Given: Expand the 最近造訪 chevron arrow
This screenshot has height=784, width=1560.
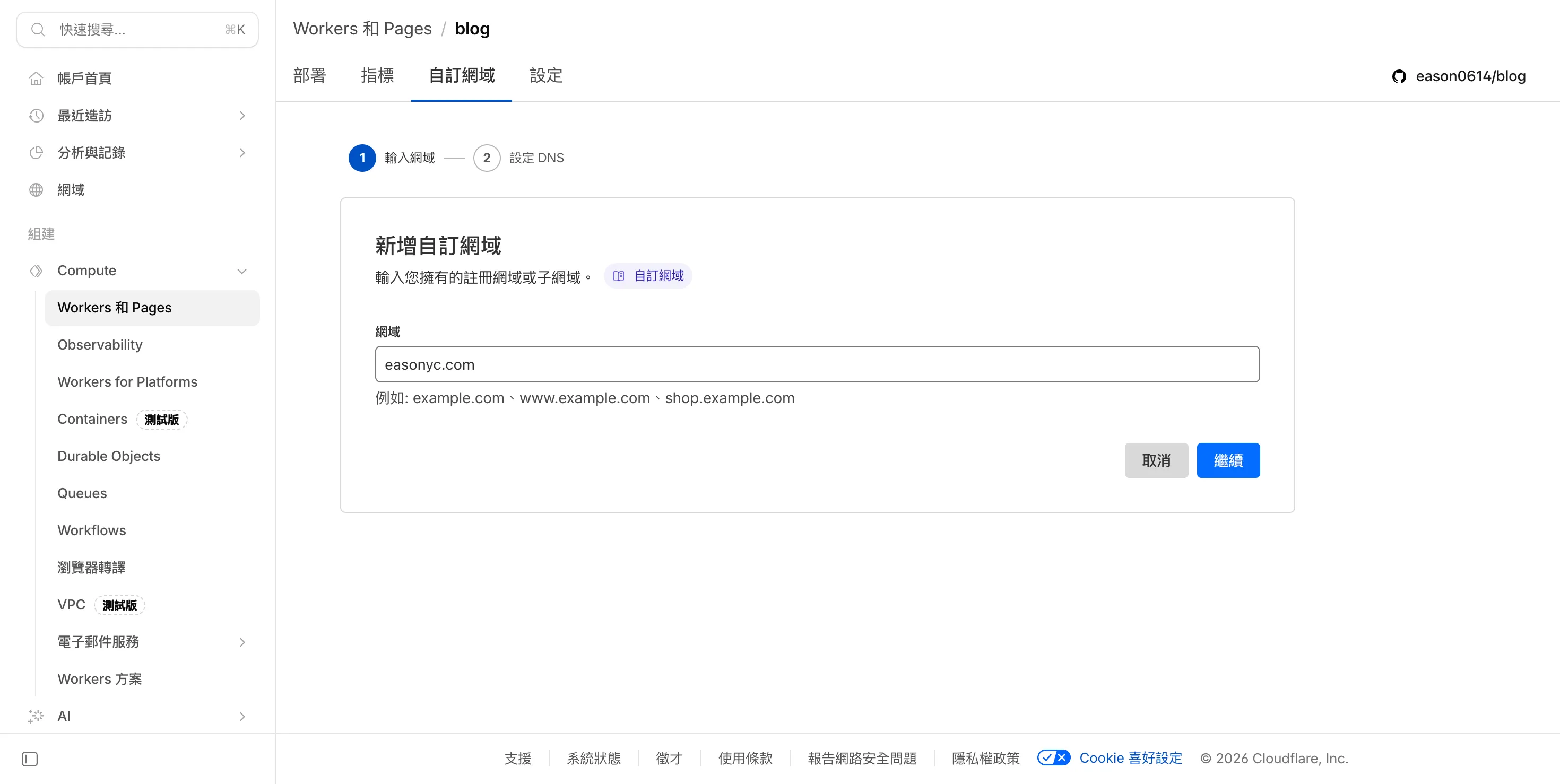Looking at the screenshot, I should pos(241,116).
